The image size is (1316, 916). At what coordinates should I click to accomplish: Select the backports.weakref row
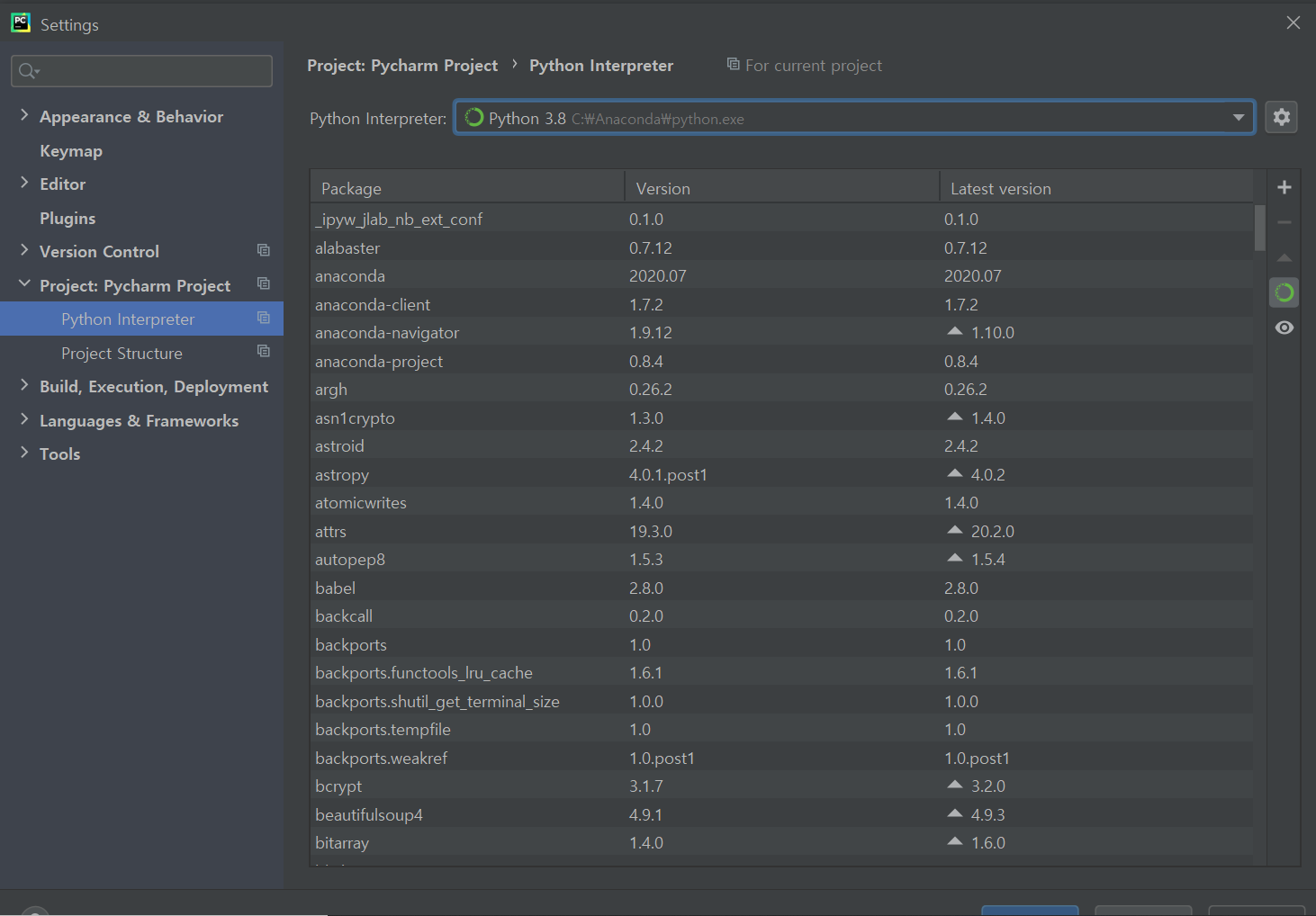coord(781,758)
